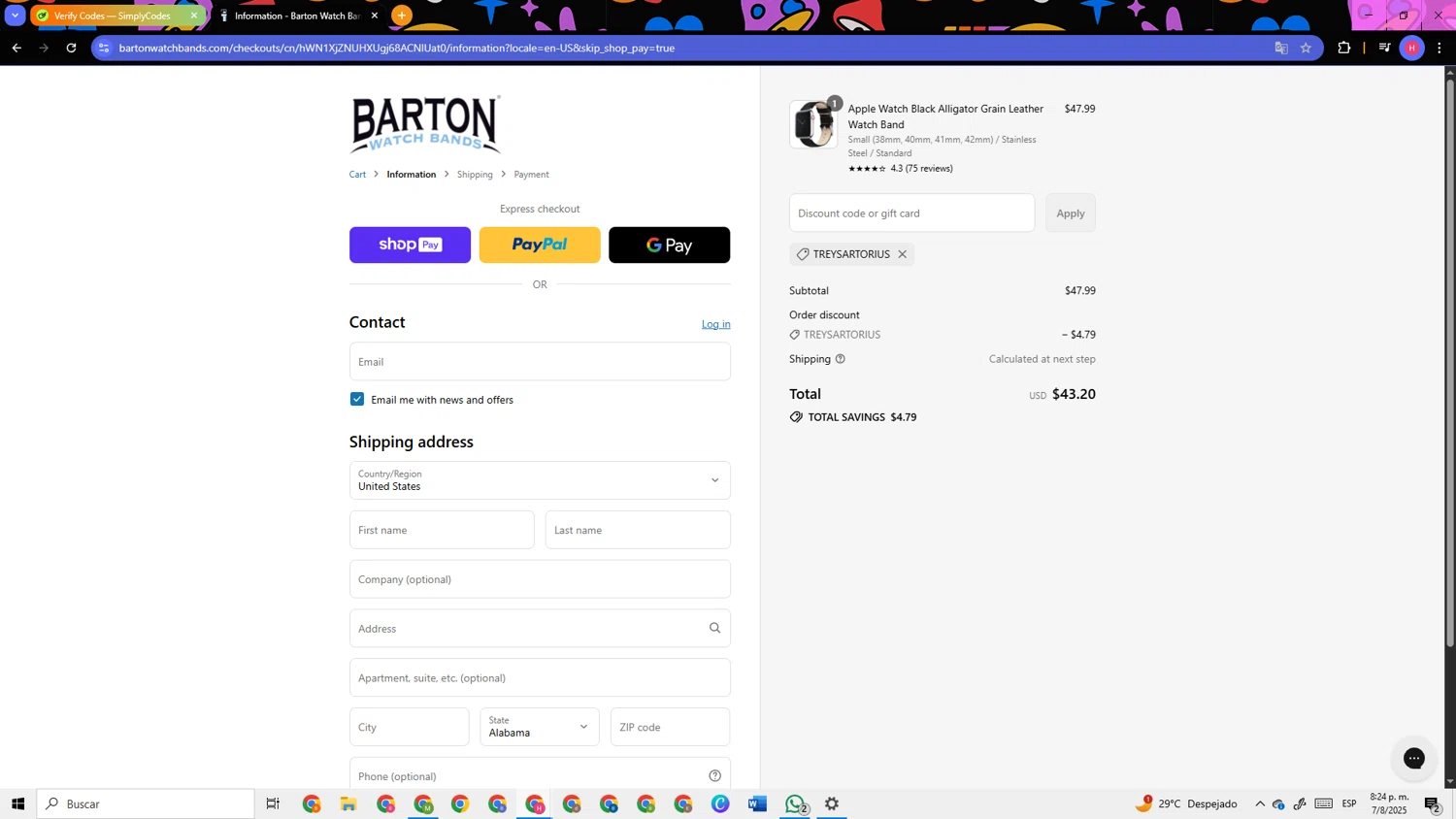Focus the Last name field
Viewport: 1456px width, 819px height.
coord(638,530)
